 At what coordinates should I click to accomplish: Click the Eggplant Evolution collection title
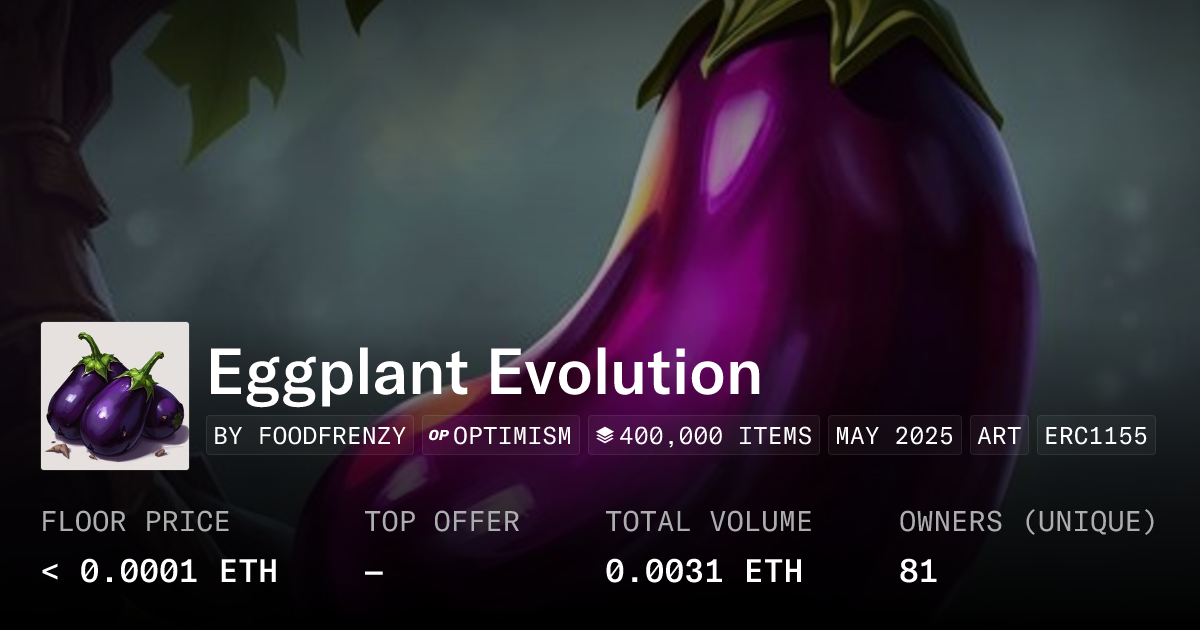[484, 373]
